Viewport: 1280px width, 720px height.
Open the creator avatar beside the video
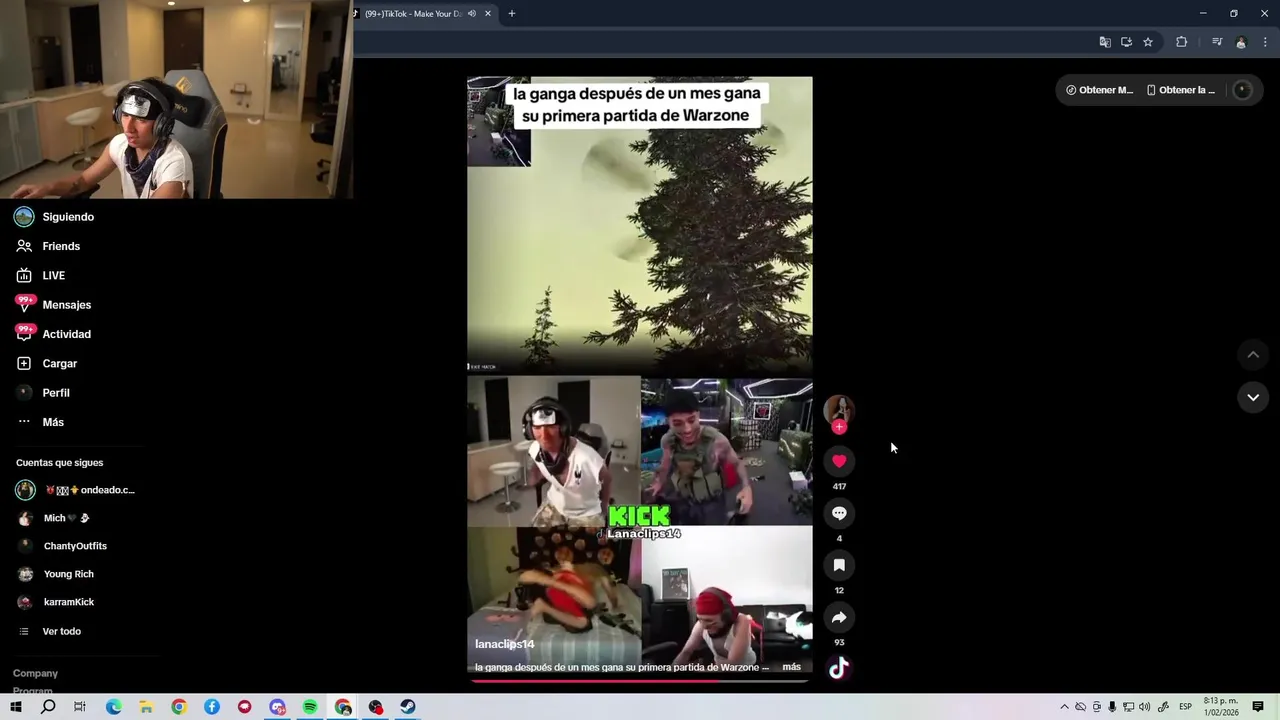click(838, 409)
